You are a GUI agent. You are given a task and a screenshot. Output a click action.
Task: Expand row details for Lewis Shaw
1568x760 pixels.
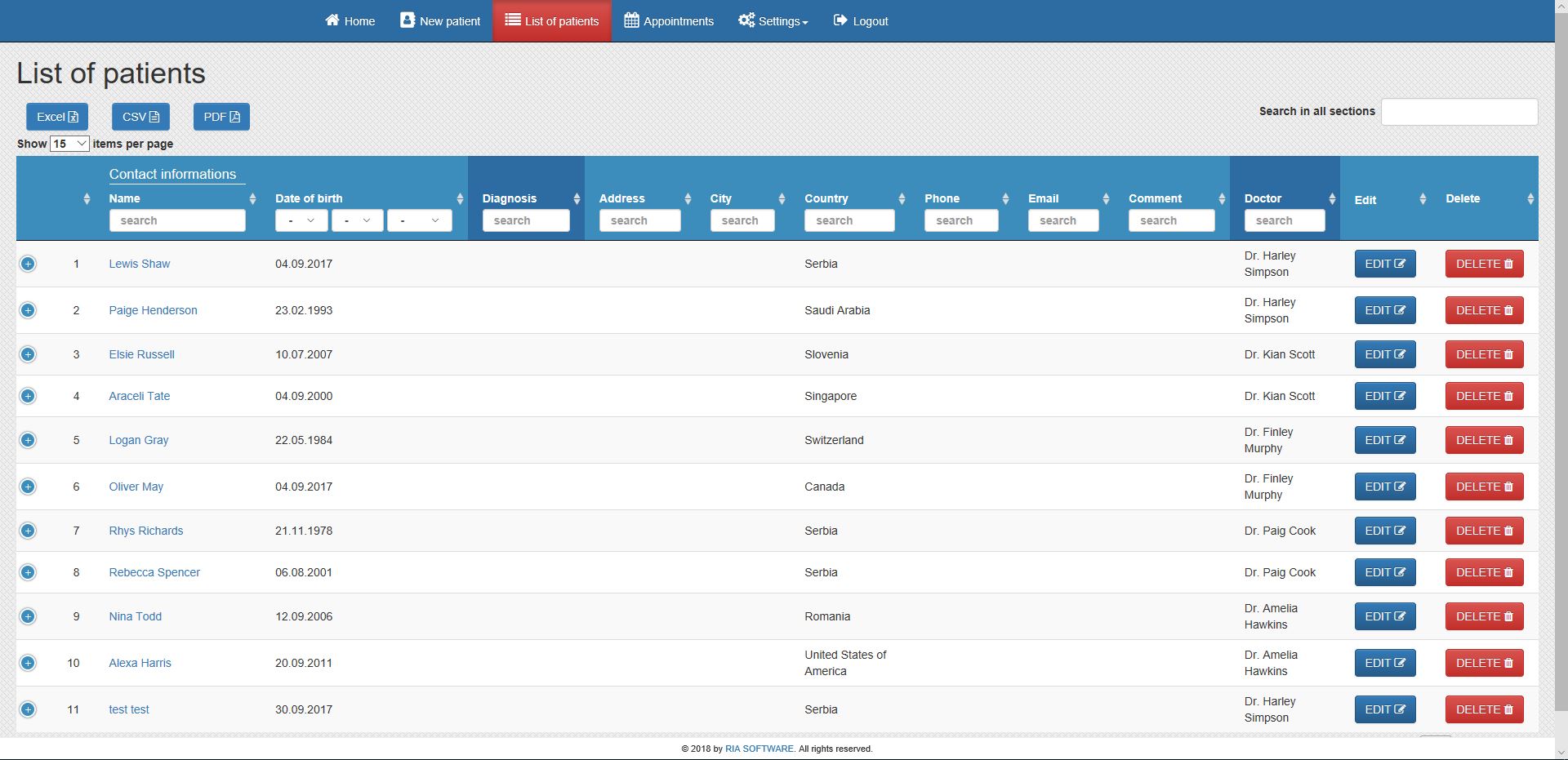pyautogui.click(x=28, y=264)
